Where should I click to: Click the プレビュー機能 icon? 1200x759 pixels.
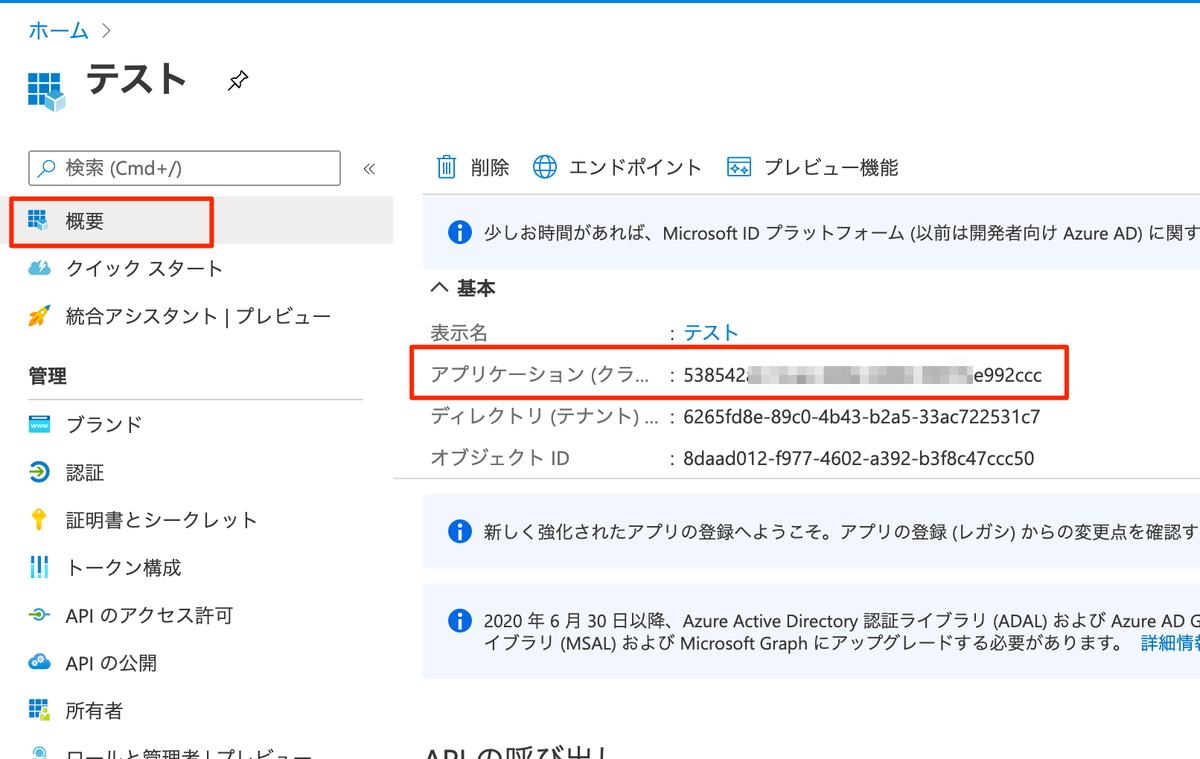739,167
